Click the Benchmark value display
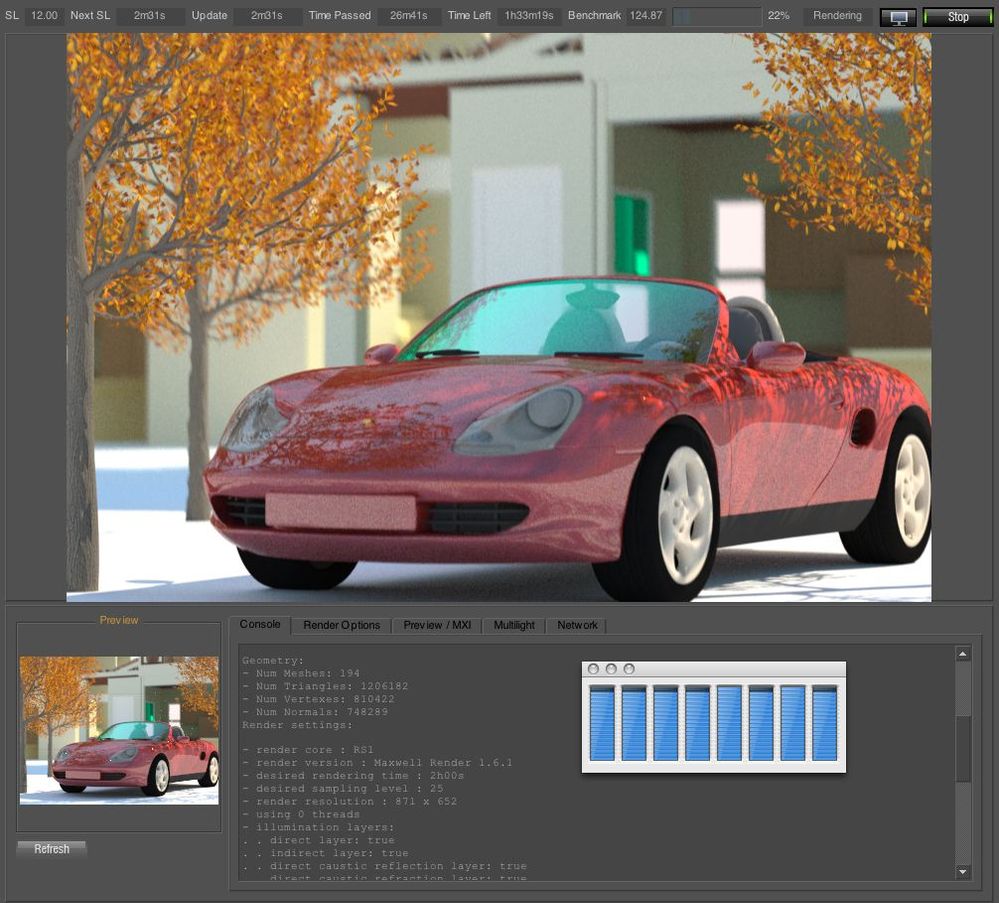The height and width of the screenshot is (903, 999). [644, 16]
